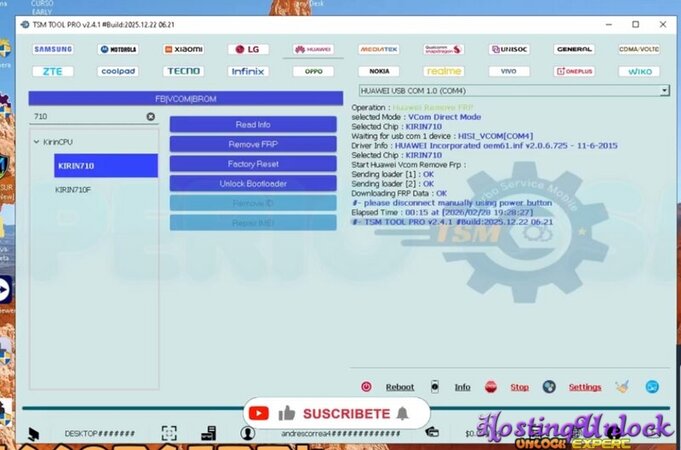This screenshot has height=450, width=681.
Task: Click the red power Reboot icon
Action: pos(366,387)
